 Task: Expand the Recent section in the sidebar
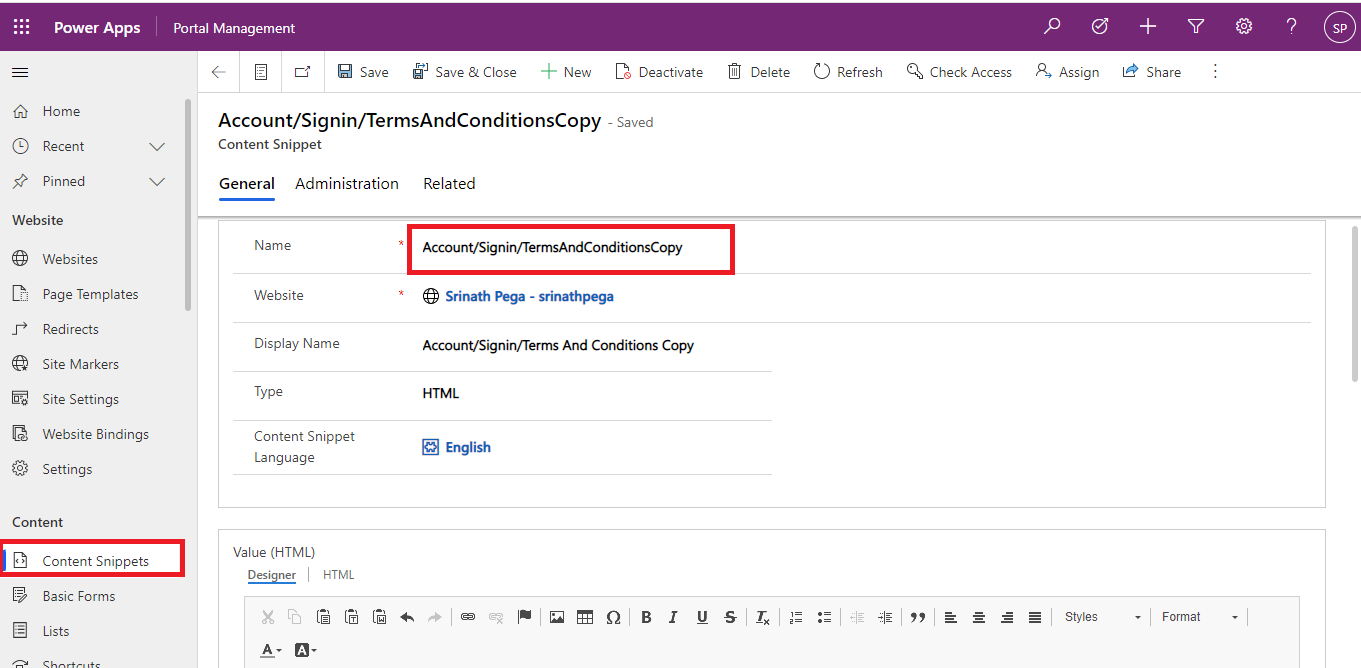pos(157,147)
